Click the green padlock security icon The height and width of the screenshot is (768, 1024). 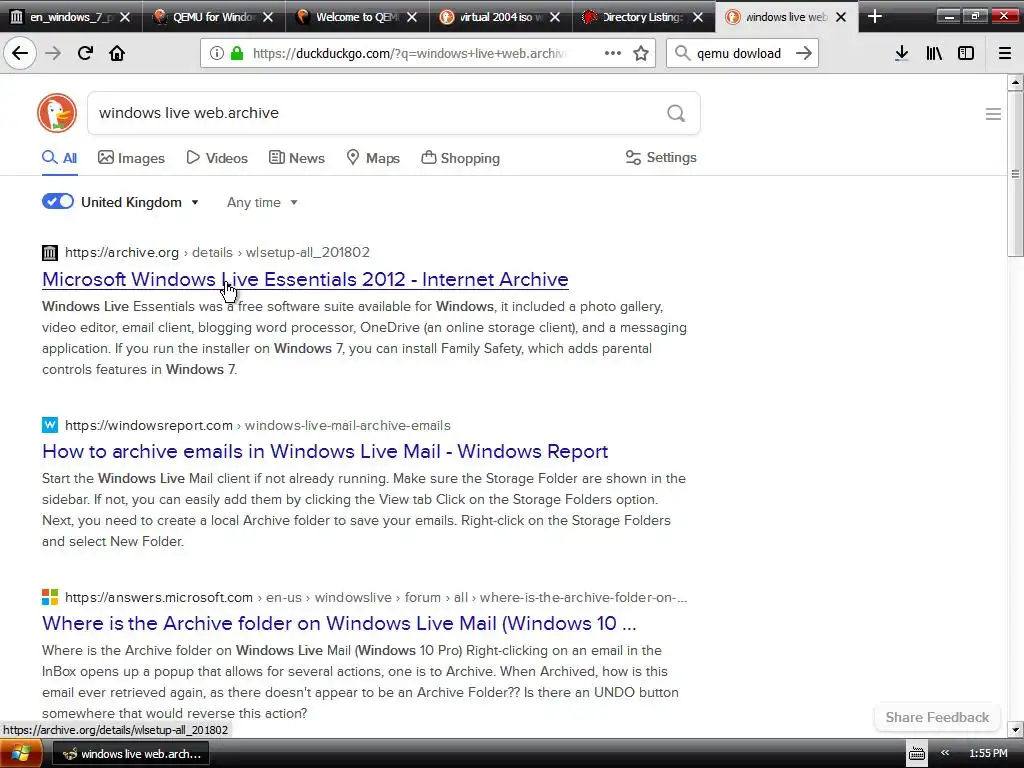237,53
